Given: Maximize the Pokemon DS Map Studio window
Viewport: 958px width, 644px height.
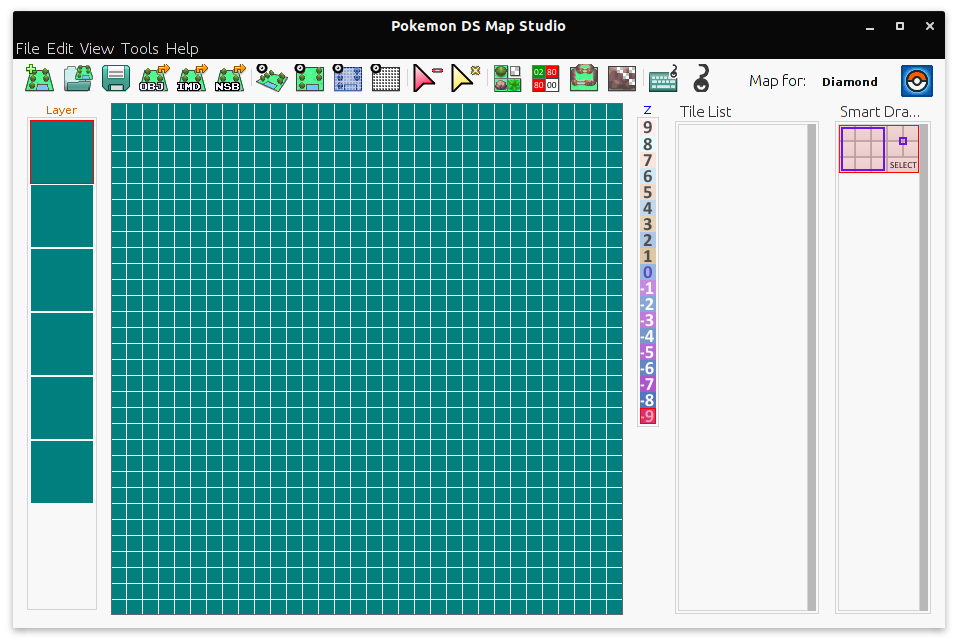Looking at the screenshot, I should 899,26.
